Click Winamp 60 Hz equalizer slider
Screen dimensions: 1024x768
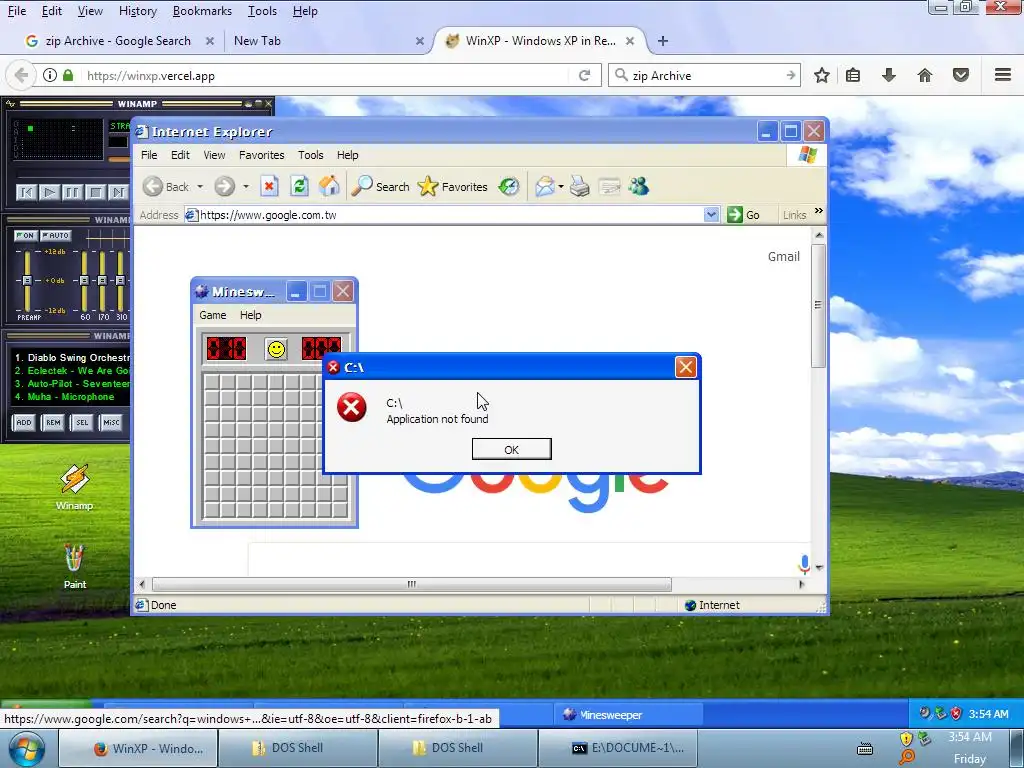point(84,280)
